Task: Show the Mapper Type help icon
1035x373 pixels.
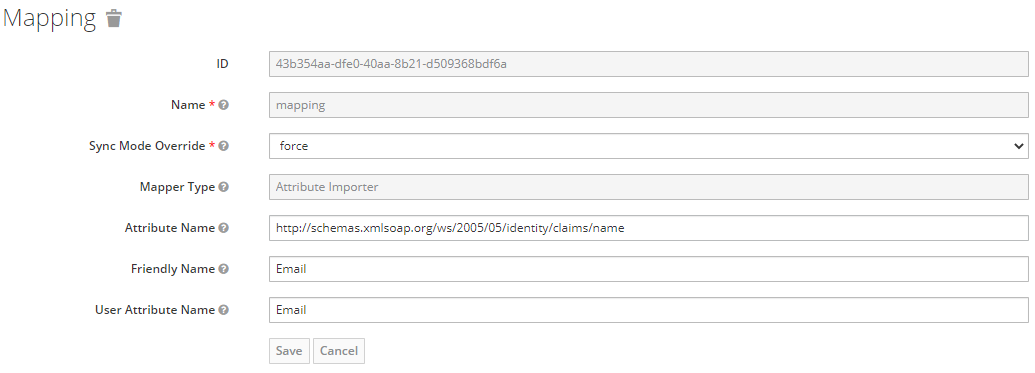Action: pyautogui.click(x=224, y=187)
